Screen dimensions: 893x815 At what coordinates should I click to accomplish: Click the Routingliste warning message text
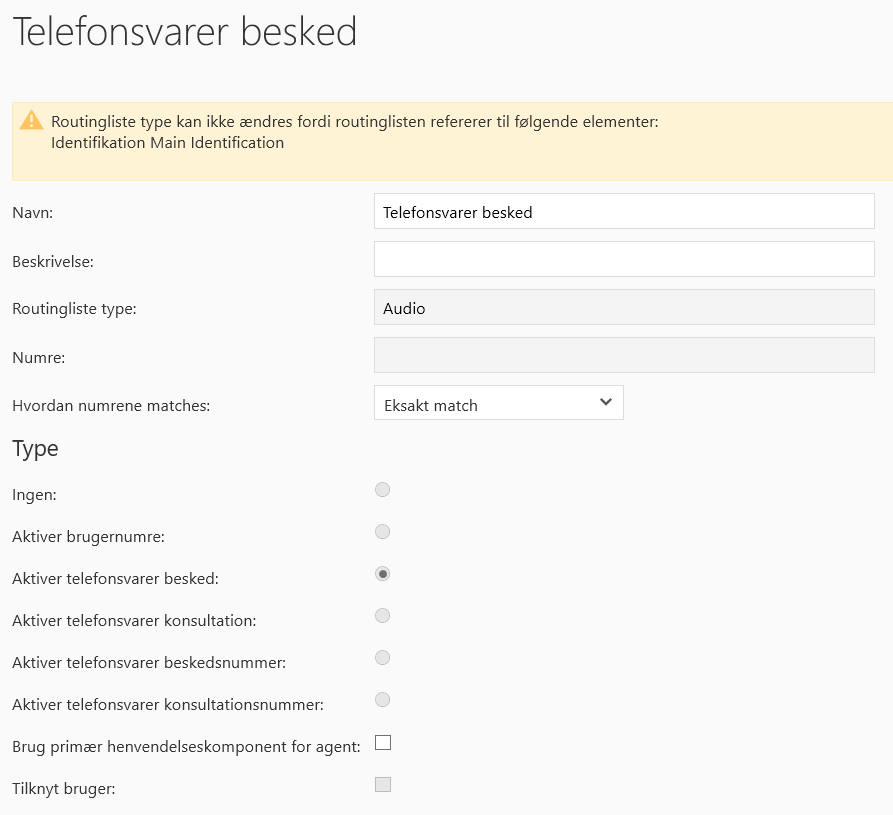click(x=354, y=122)
